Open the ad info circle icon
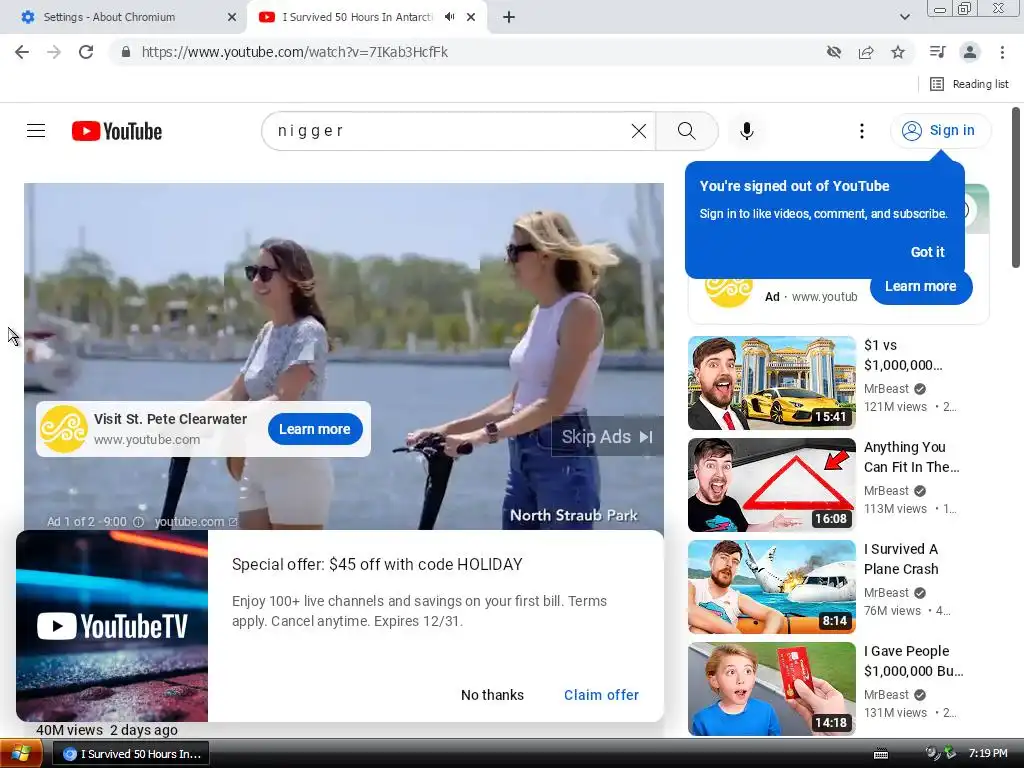 pos(138,522)
